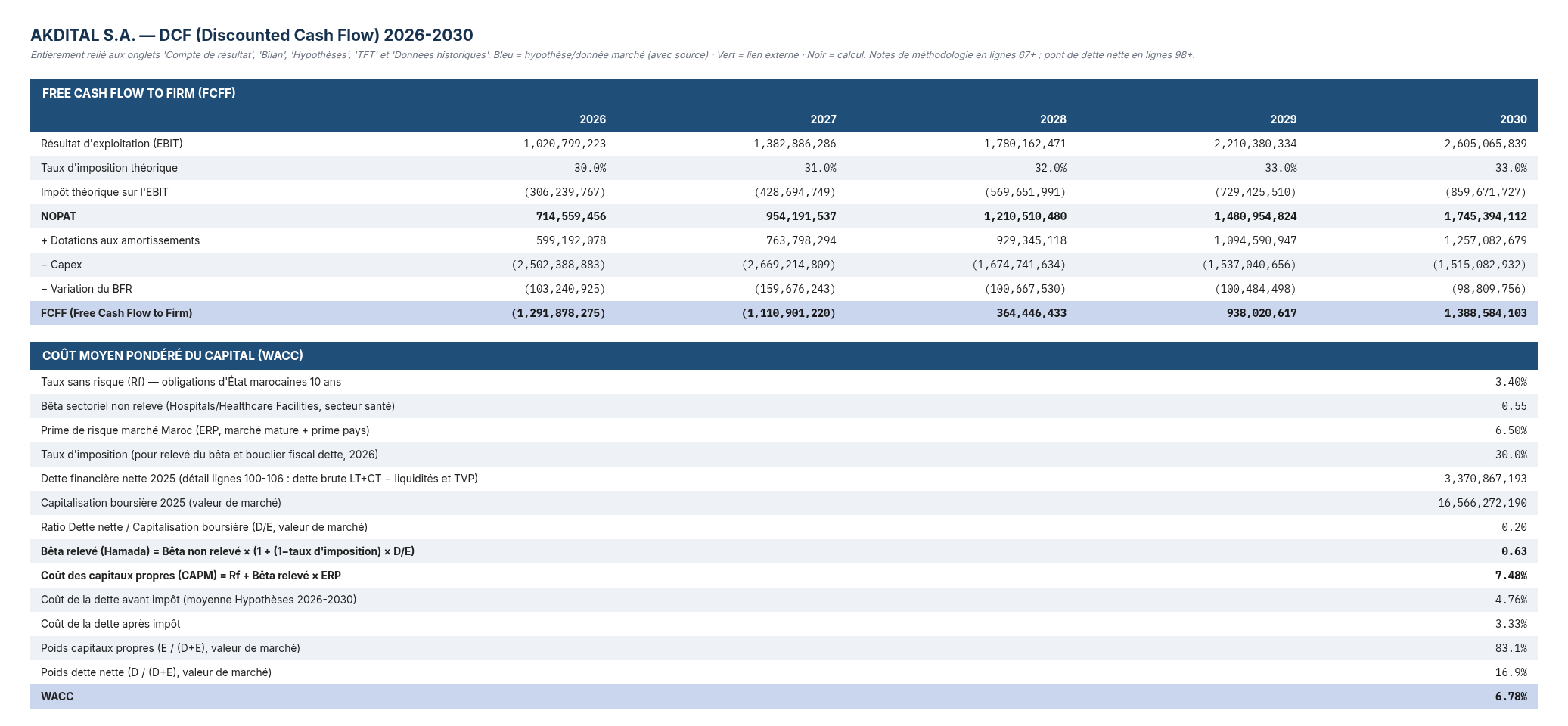Select FCFF 2026 value (1,291,878,275)
The width and height of the screenshot is (1568, 726).
[x=558, y=313]
